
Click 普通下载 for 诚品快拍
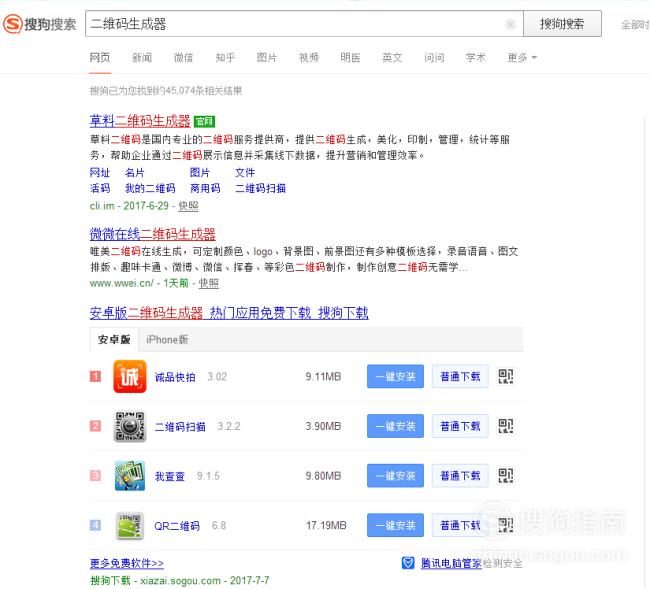tap(460, 376)
